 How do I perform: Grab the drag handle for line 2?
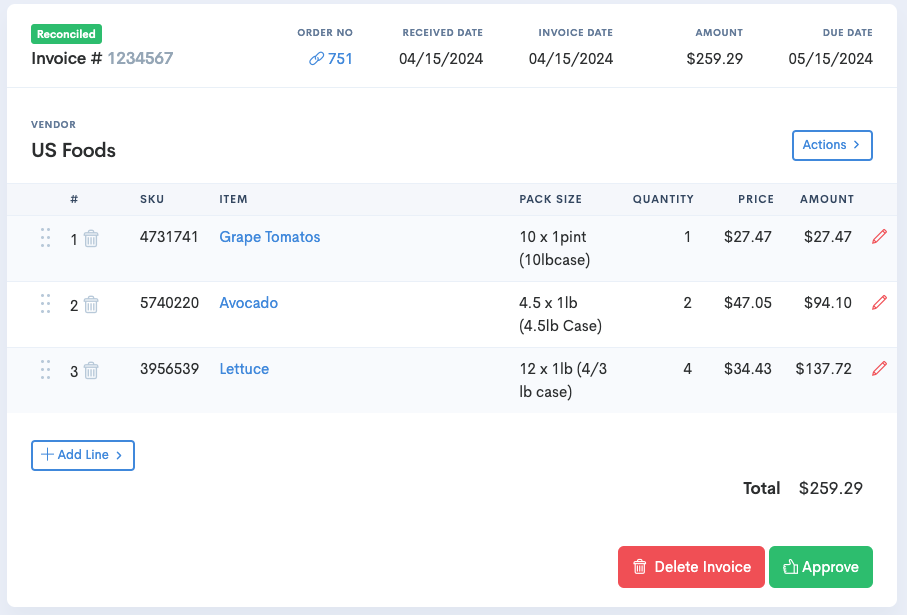click(x=46, y=304)
